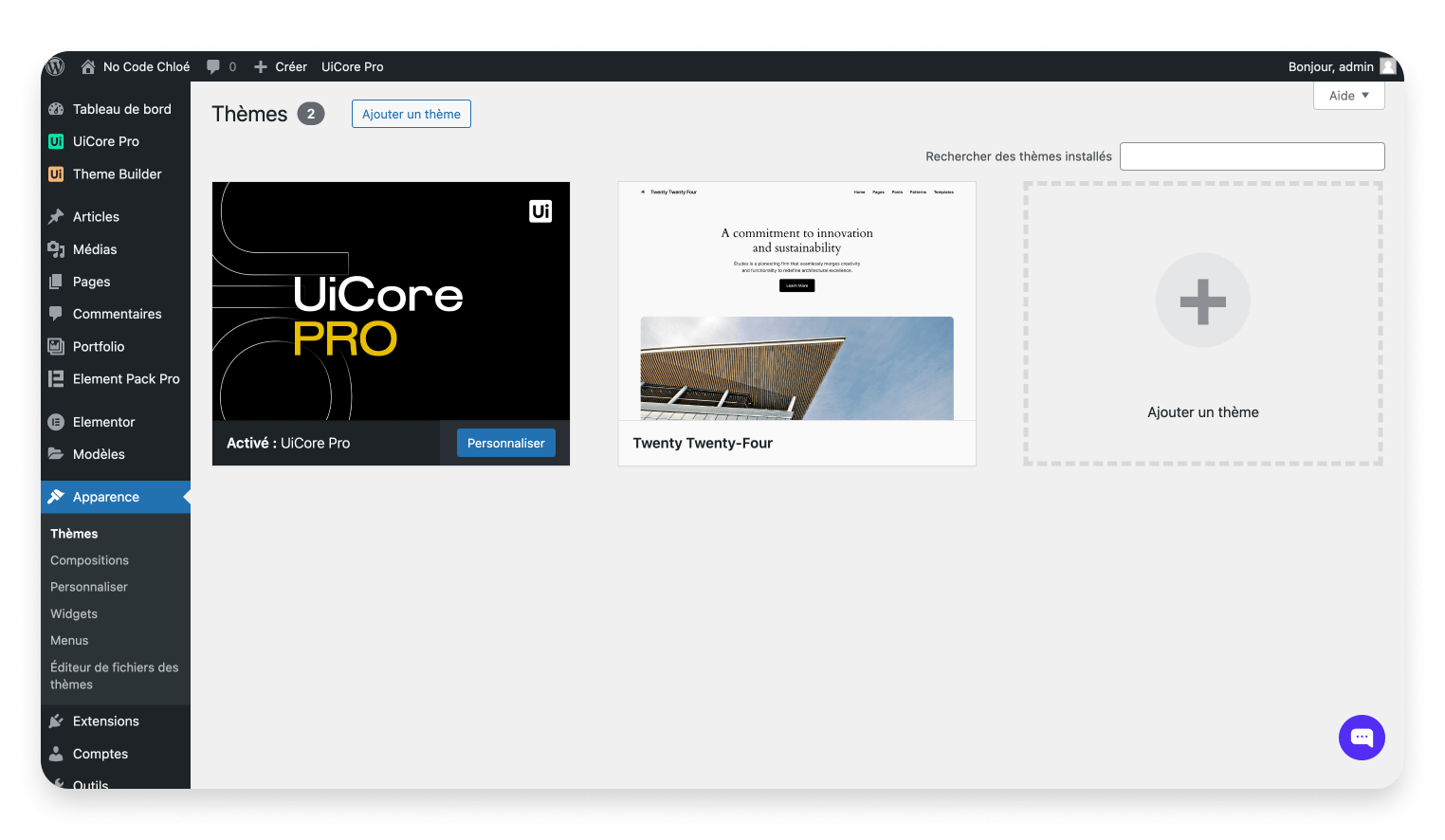Open the site home icon in admin bar
The width and height of the screenshot is (1445, 840).
(x=88, y=66)
